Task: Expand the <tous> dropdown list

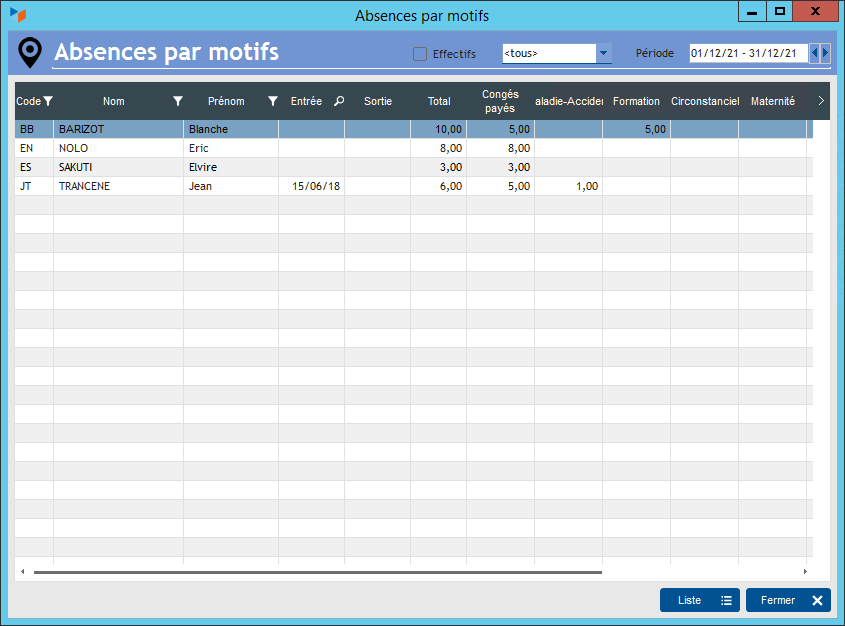Action: point(603,53)
